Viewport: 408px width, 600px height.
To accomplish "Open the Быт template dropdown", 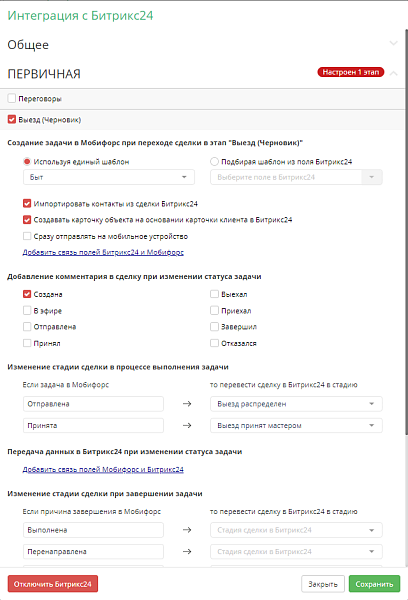I will tap(109, 177).
